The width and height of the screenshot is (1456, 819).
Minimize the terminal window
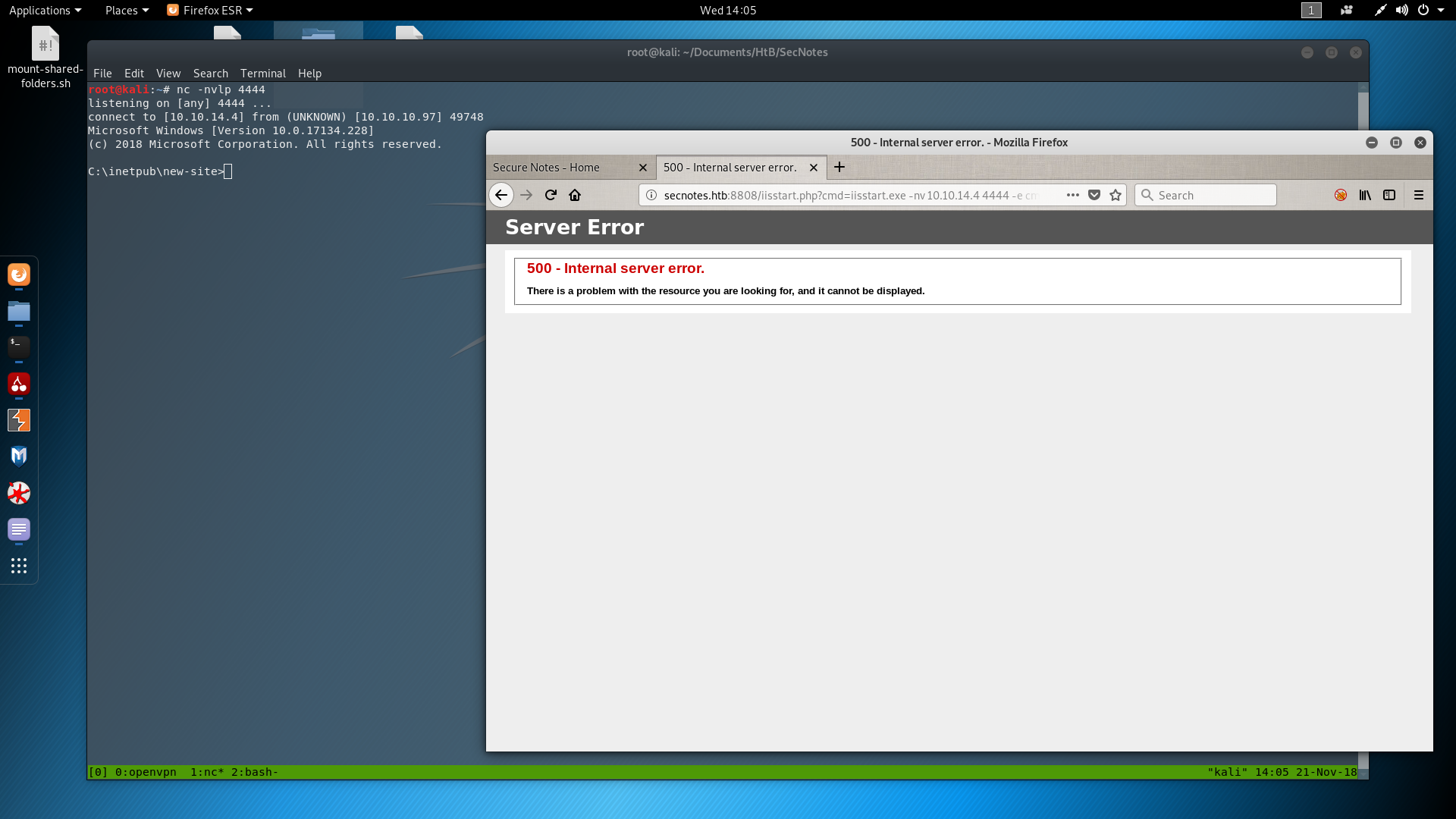click(1307, 52)
